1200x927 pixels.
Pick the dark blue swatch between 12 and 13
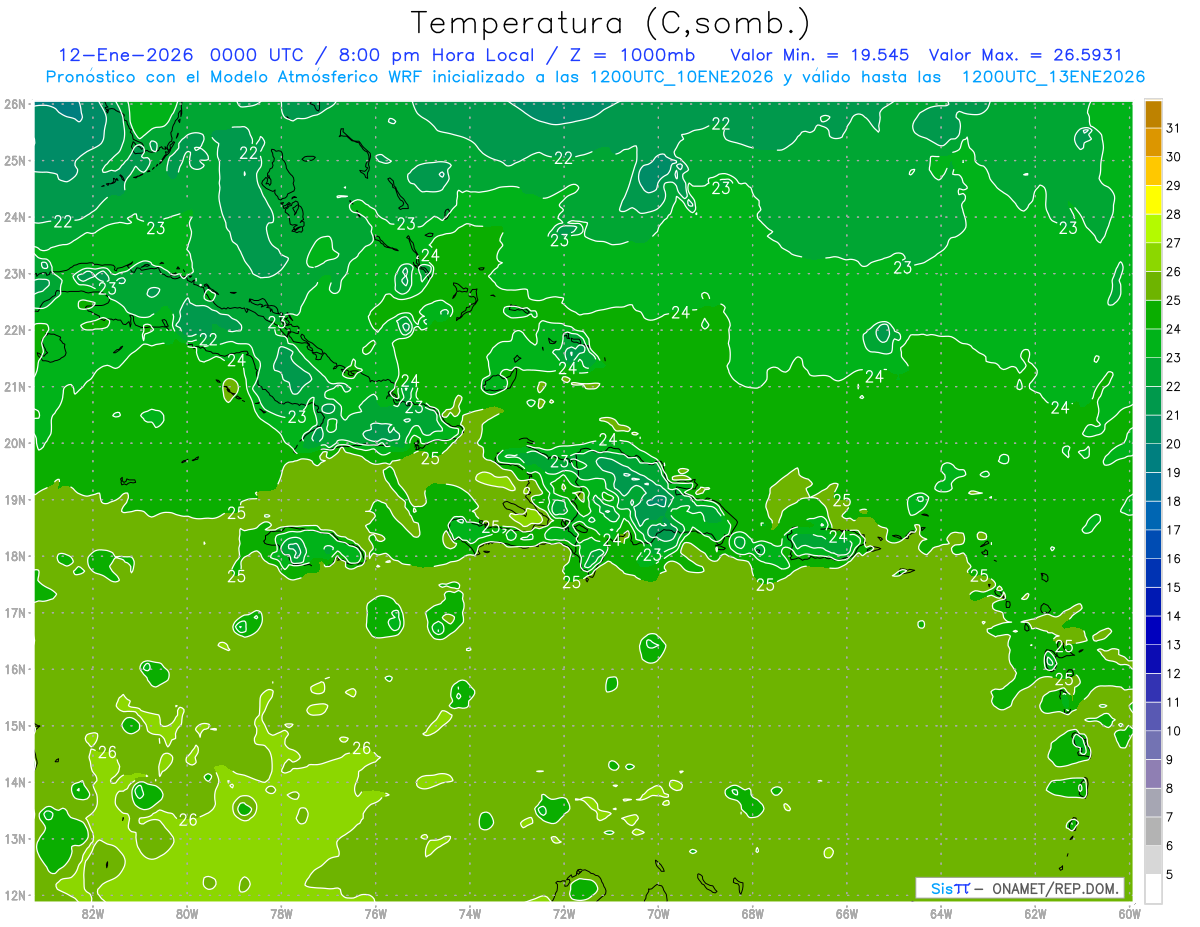tap(1153, 659)
